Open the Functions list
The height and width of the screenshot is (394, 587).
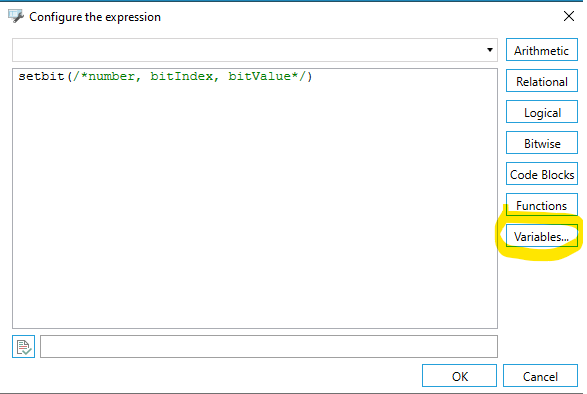pos(542,205)
